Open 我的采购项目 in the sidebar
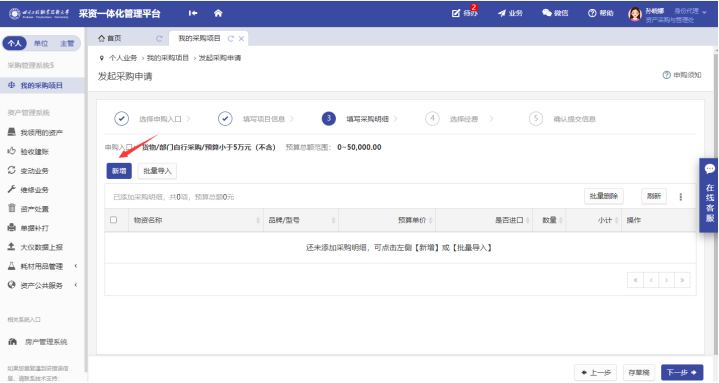The height and width of the screenshot is (383, 719). [x=42, y=85]
